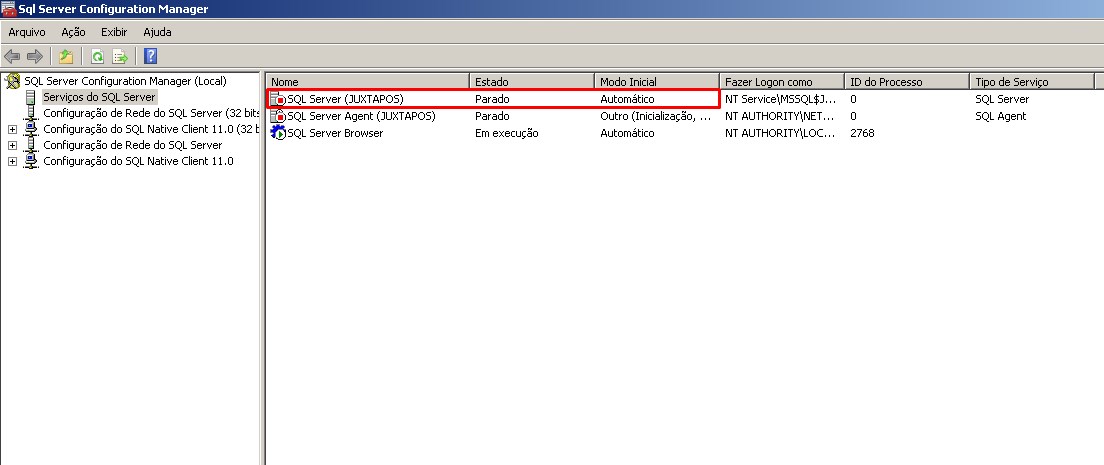The width and height of the screenshot is (1104, 465).
Task: Select the SQL Server Agent (JUXTAPOS) row name
Action: (361, 116)
